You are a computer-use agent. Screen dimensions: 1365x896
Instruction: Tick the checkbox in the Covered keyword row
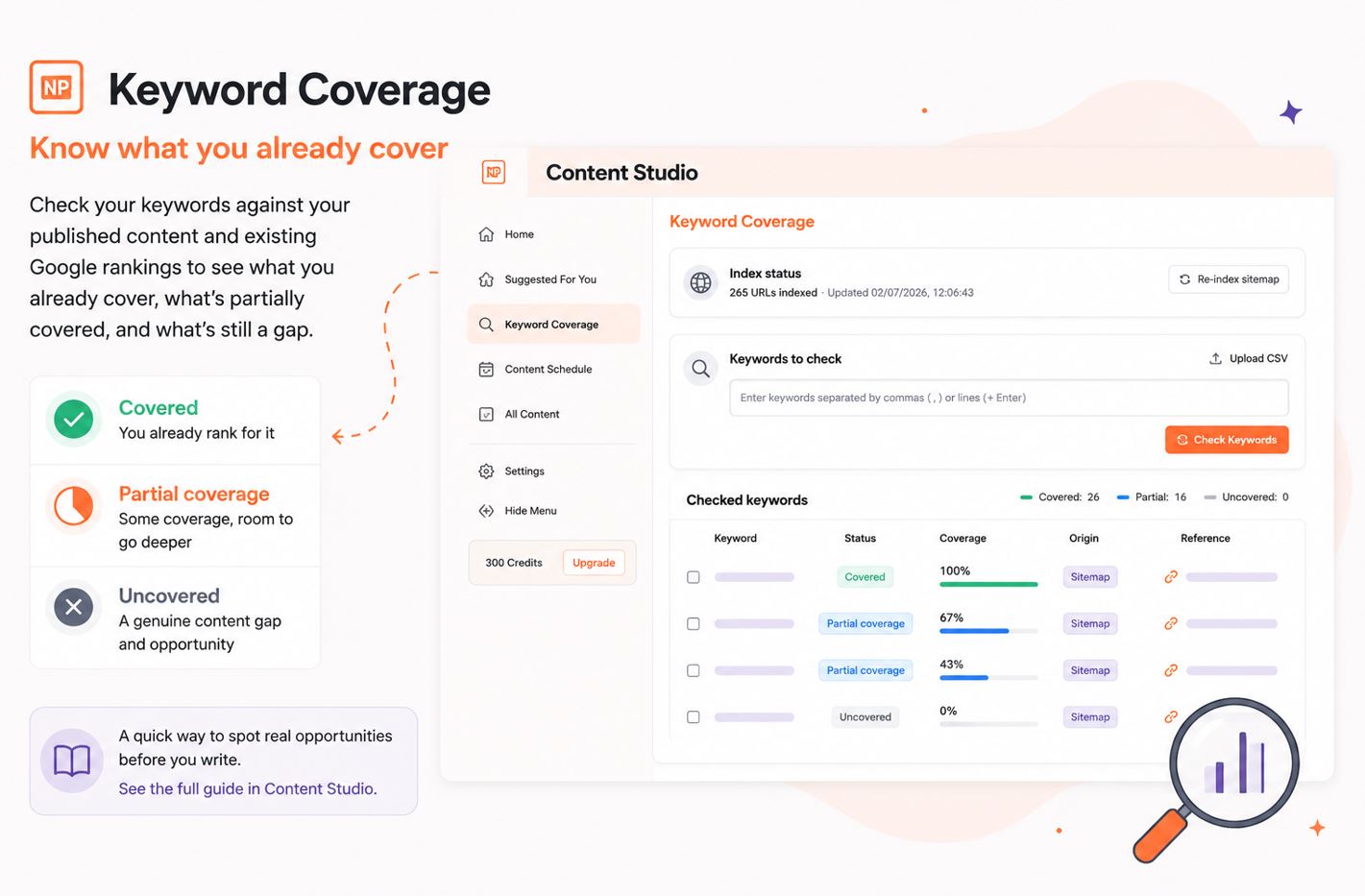pyautogui.click(x=694, y=577)
